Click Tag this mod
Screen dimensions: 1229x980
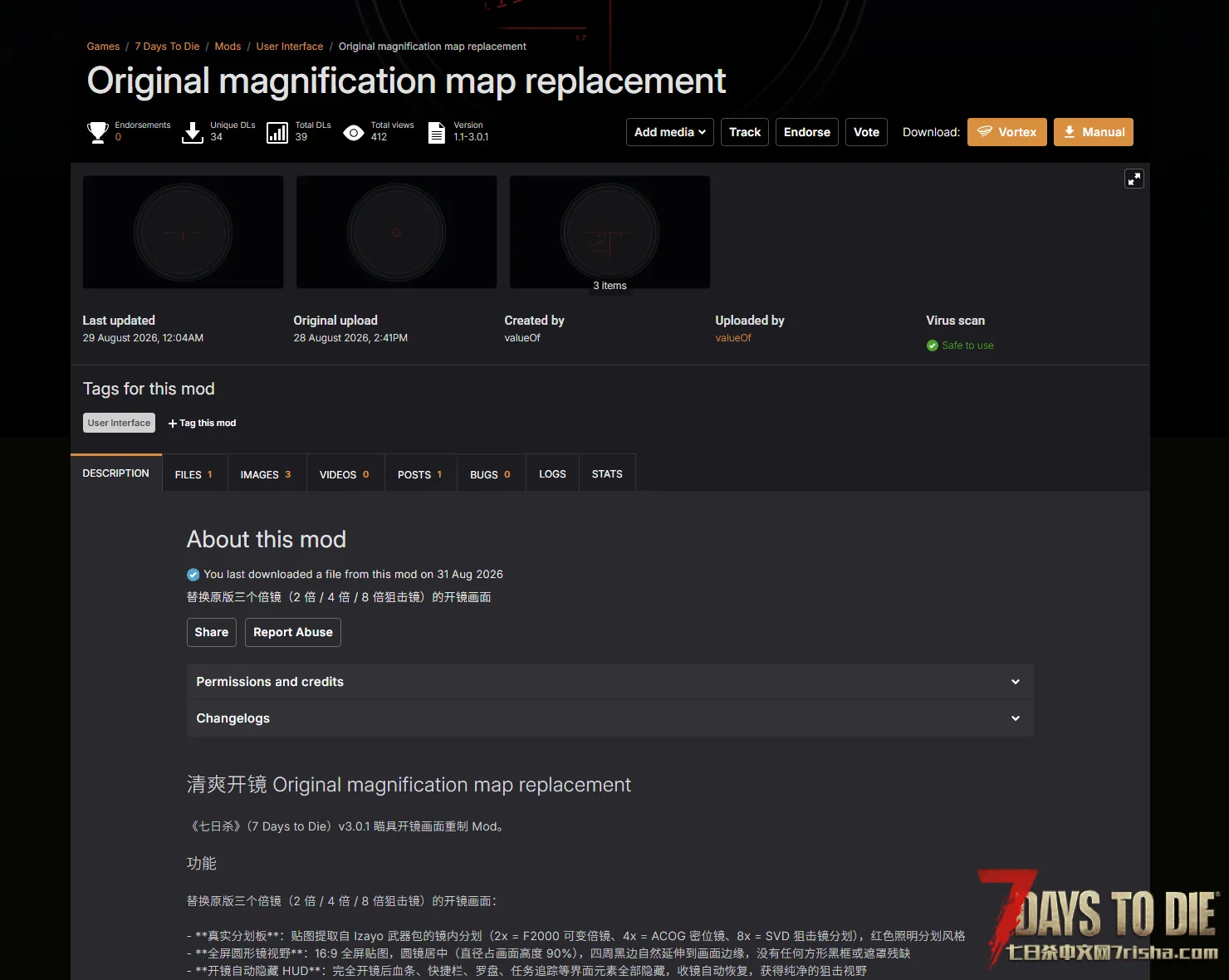click(x=203, y=423)
